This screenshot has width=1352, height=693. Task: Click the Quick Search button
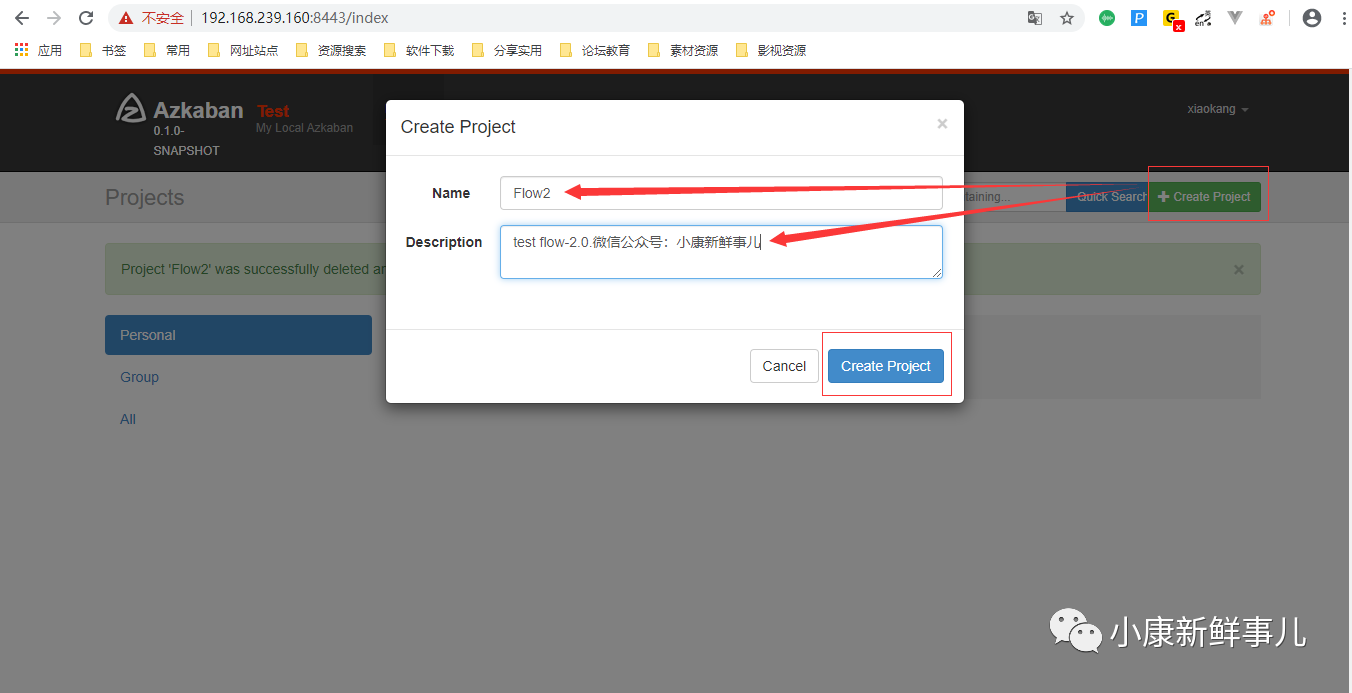[1107, 197]
